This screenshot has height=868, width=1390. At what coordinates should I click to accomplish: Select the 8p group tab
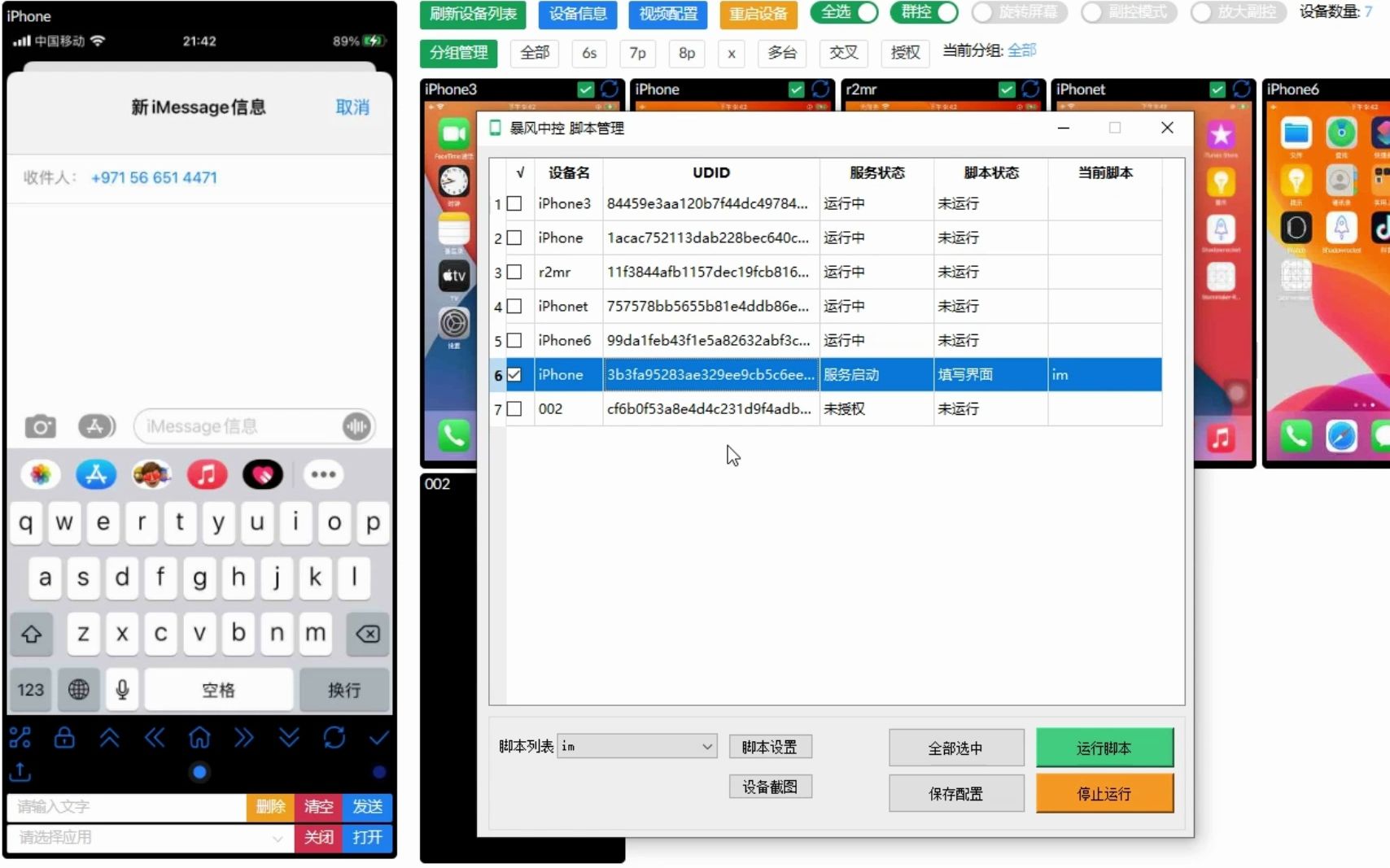[687, 53]
